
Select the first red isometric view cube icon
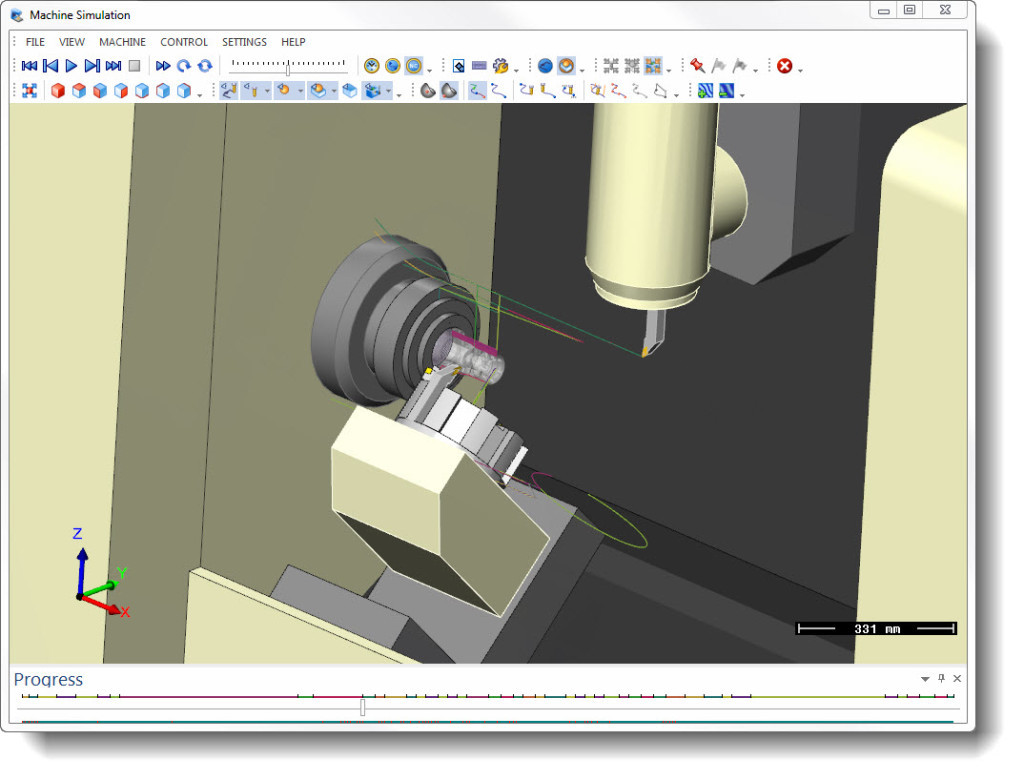click(x=56, y=90)
